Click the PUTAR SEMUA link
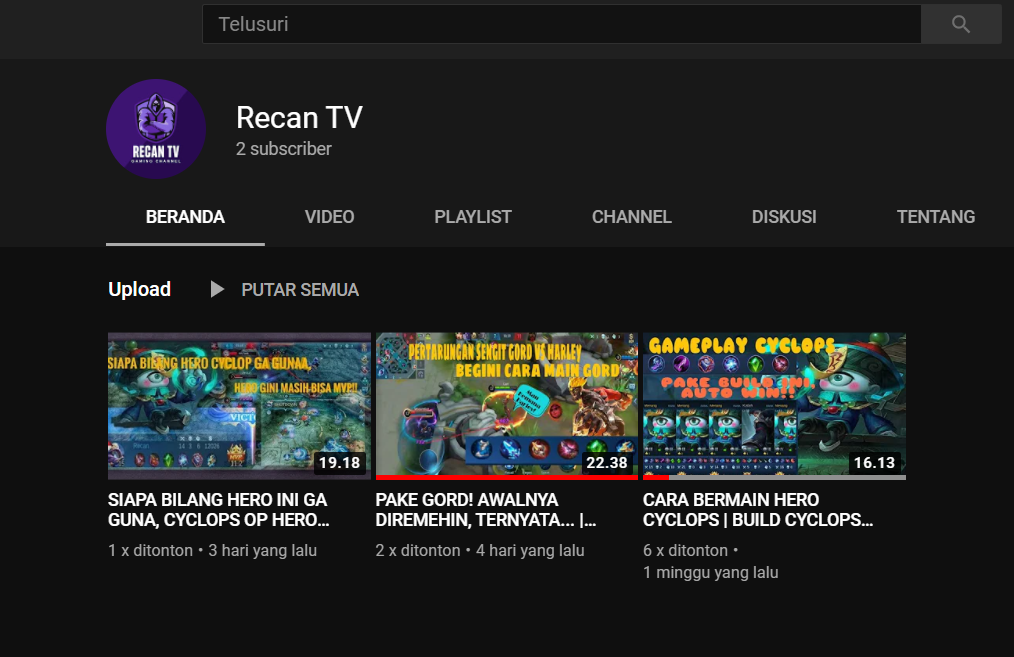This screenshot has height=657, width=1014. tap(300, 290)
